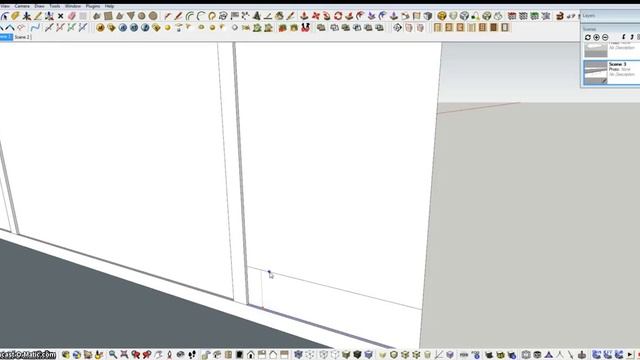
Task: Click the first blue sphere icon second row
Action: click(x=123, y=27)
